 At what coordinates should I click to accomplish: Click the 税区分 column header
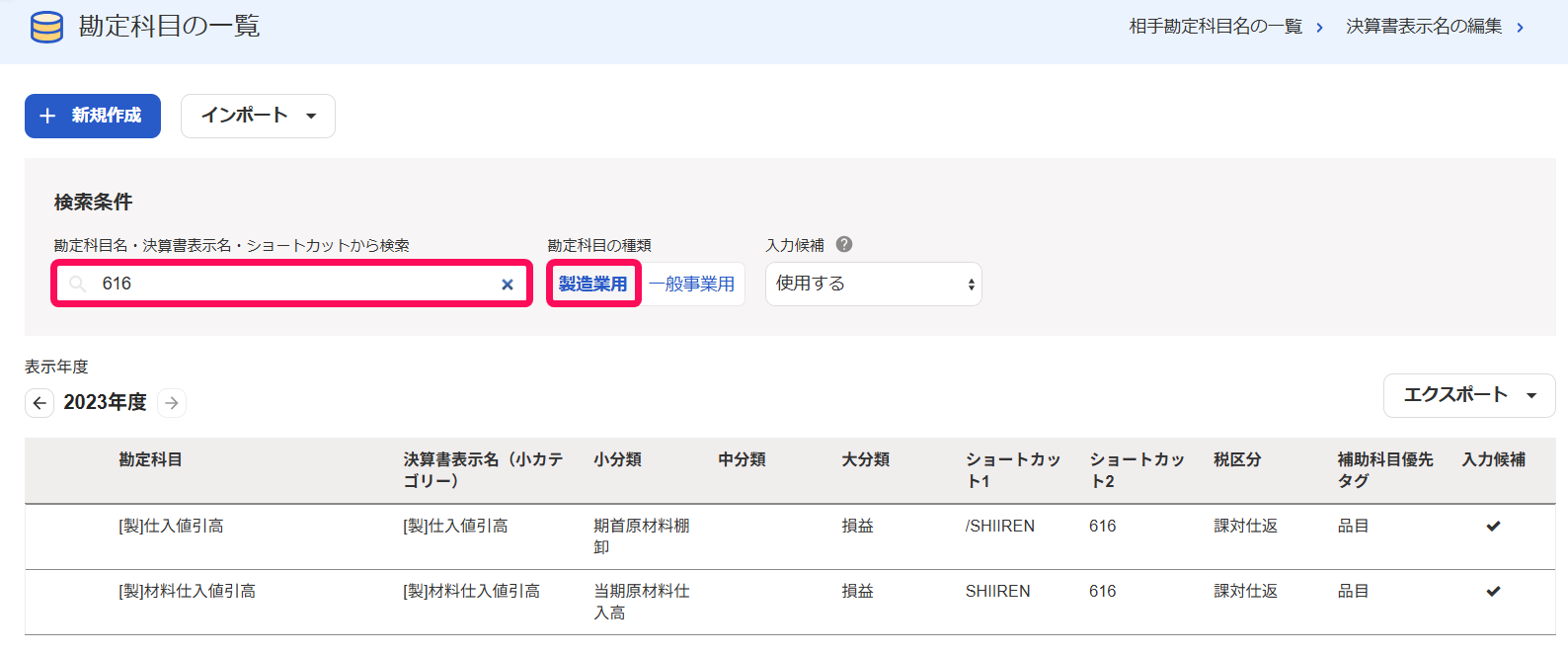tap(1238, 459)
